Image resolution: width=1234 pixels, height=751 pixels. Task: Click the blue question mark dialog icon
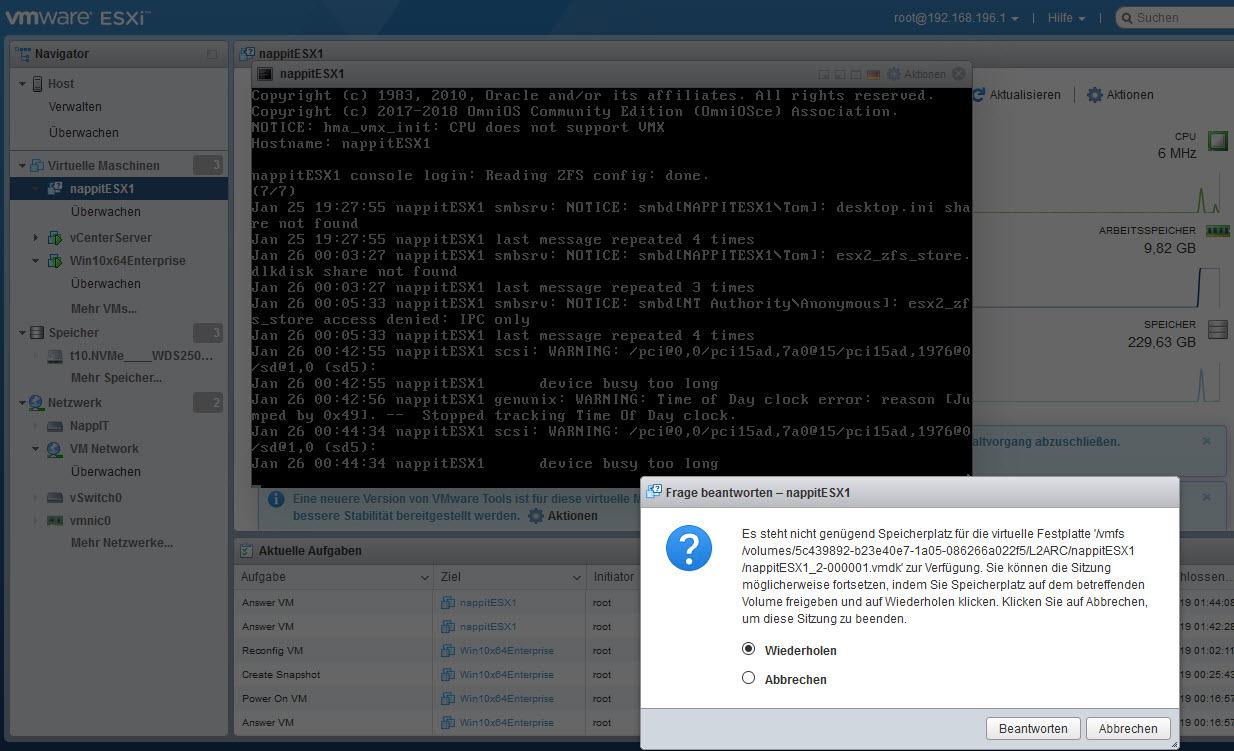coord(689,550)
